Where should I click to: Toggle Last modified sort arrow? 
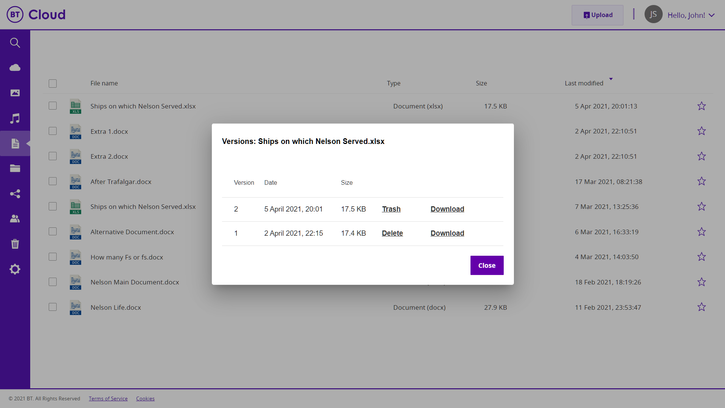(x=611, y=79)
